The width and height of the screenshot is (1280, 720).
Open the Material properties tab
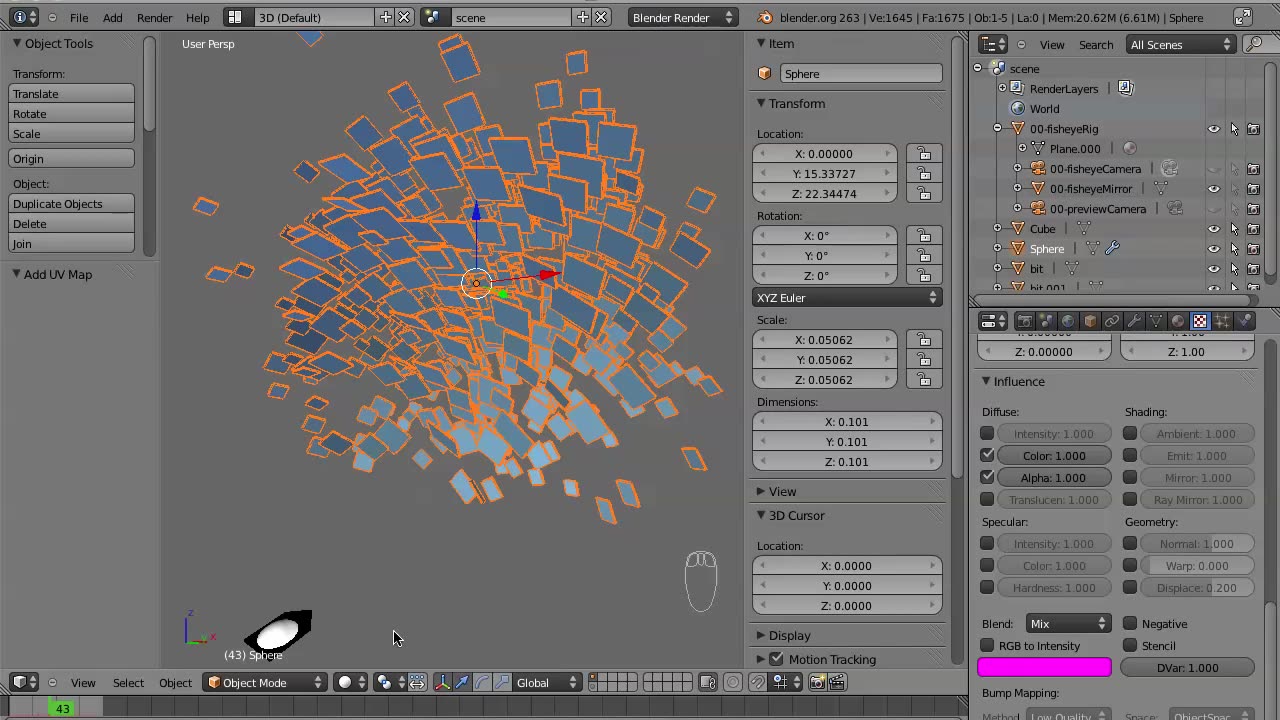(1178, 321)
